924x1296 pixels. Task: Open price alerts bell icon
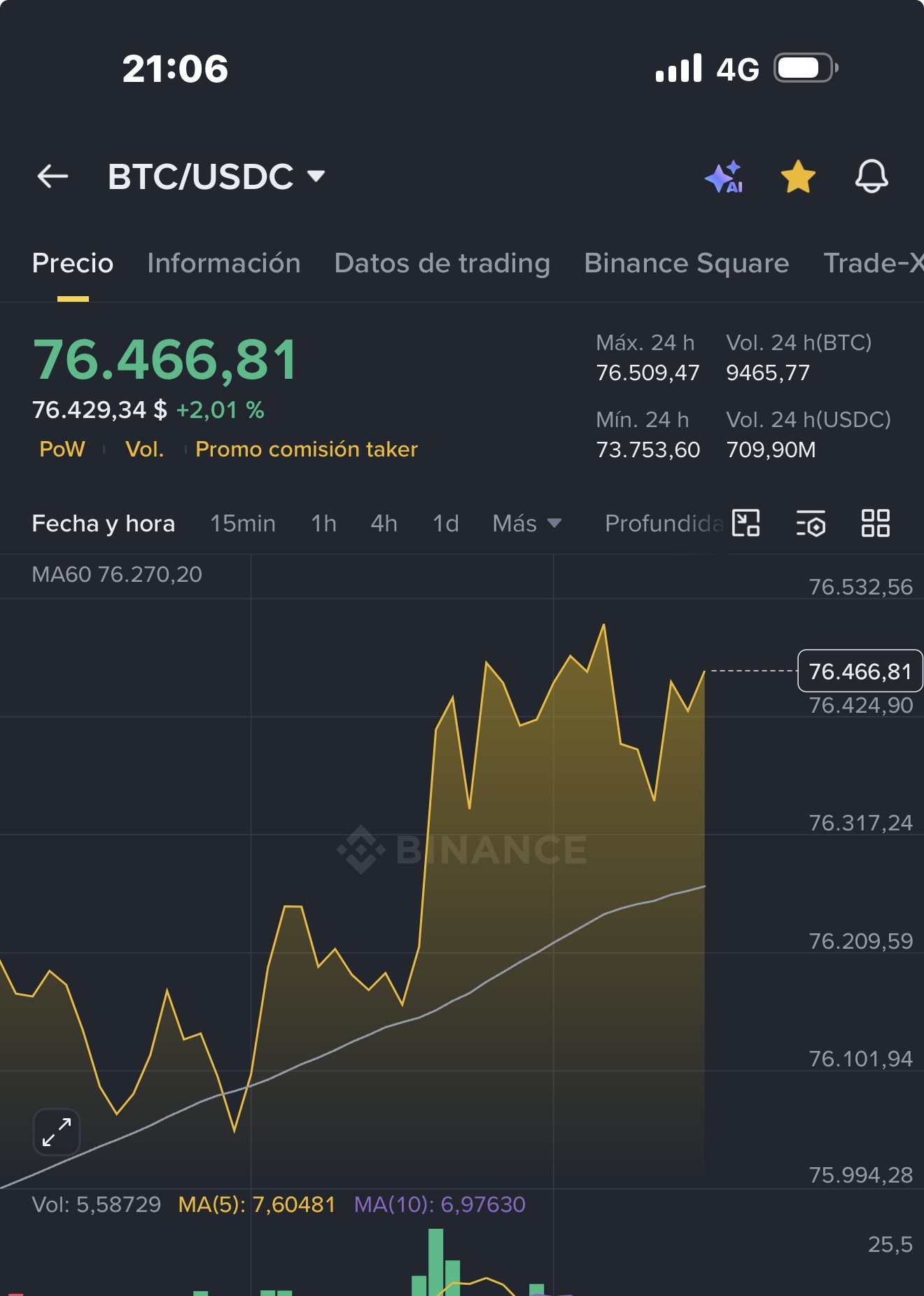coord(871,176)
